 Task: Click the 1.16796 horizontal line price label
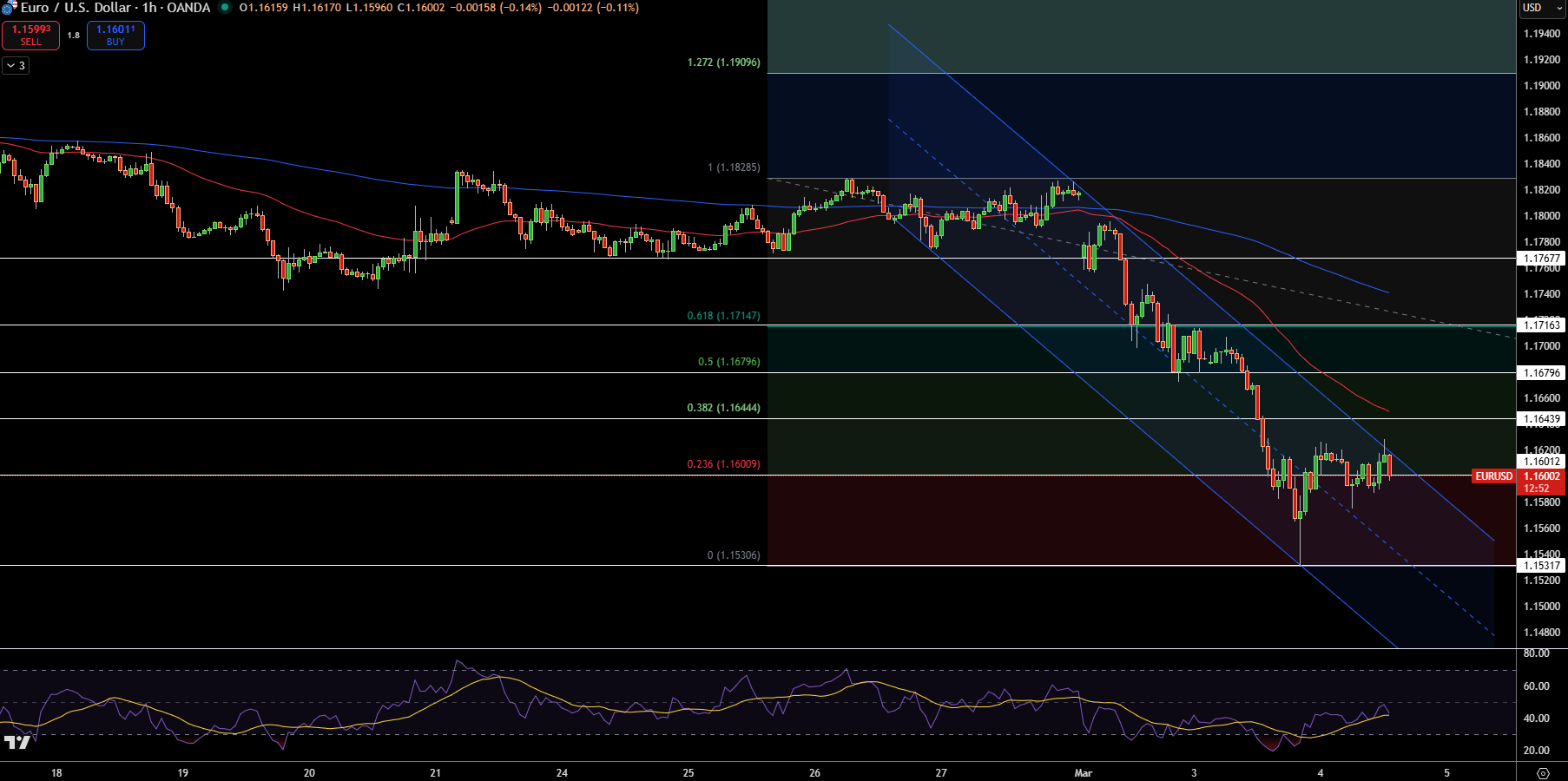(1542, 373)
